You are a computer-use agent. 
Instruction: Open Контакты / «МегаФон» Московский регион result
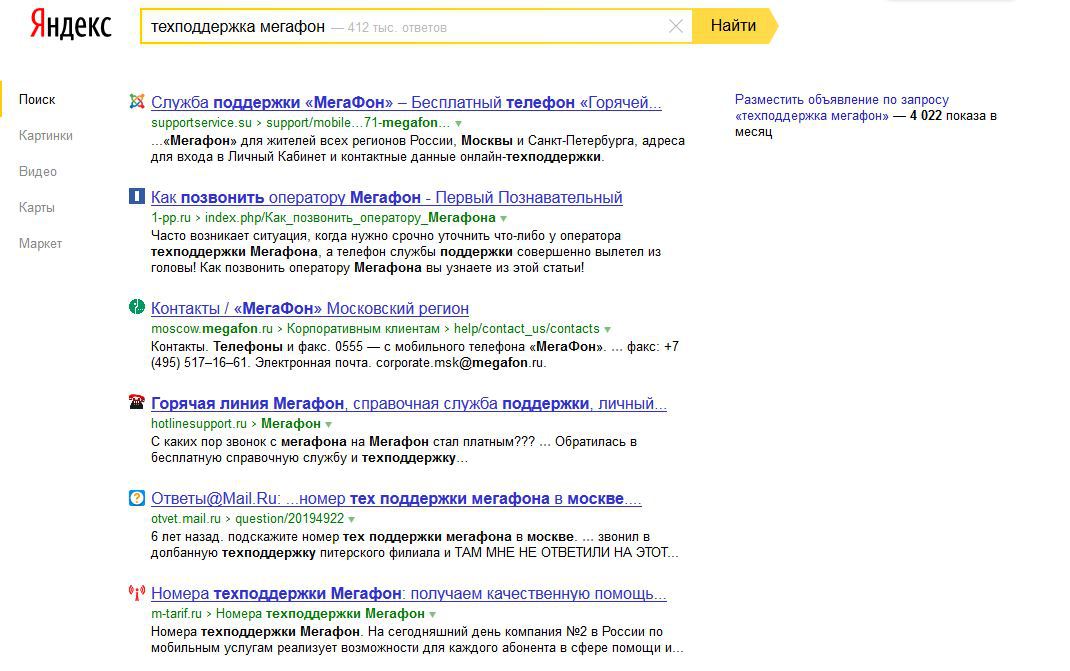pos(310,308)
